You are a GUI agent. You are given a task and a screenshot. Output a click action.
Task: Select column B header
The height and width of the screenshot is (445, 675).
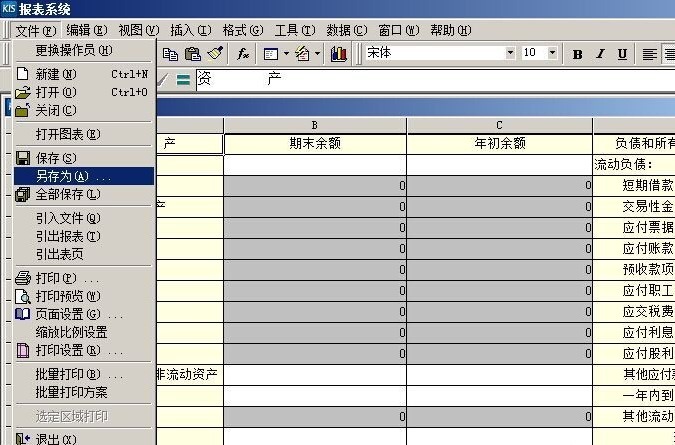click(315, 125)
